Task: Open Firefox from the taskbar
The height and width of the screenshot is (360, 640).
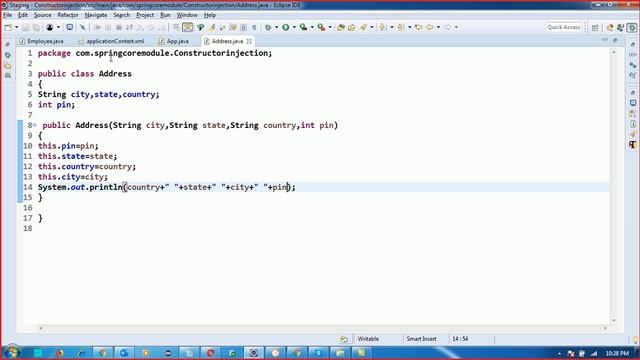Action: point(60,353)
